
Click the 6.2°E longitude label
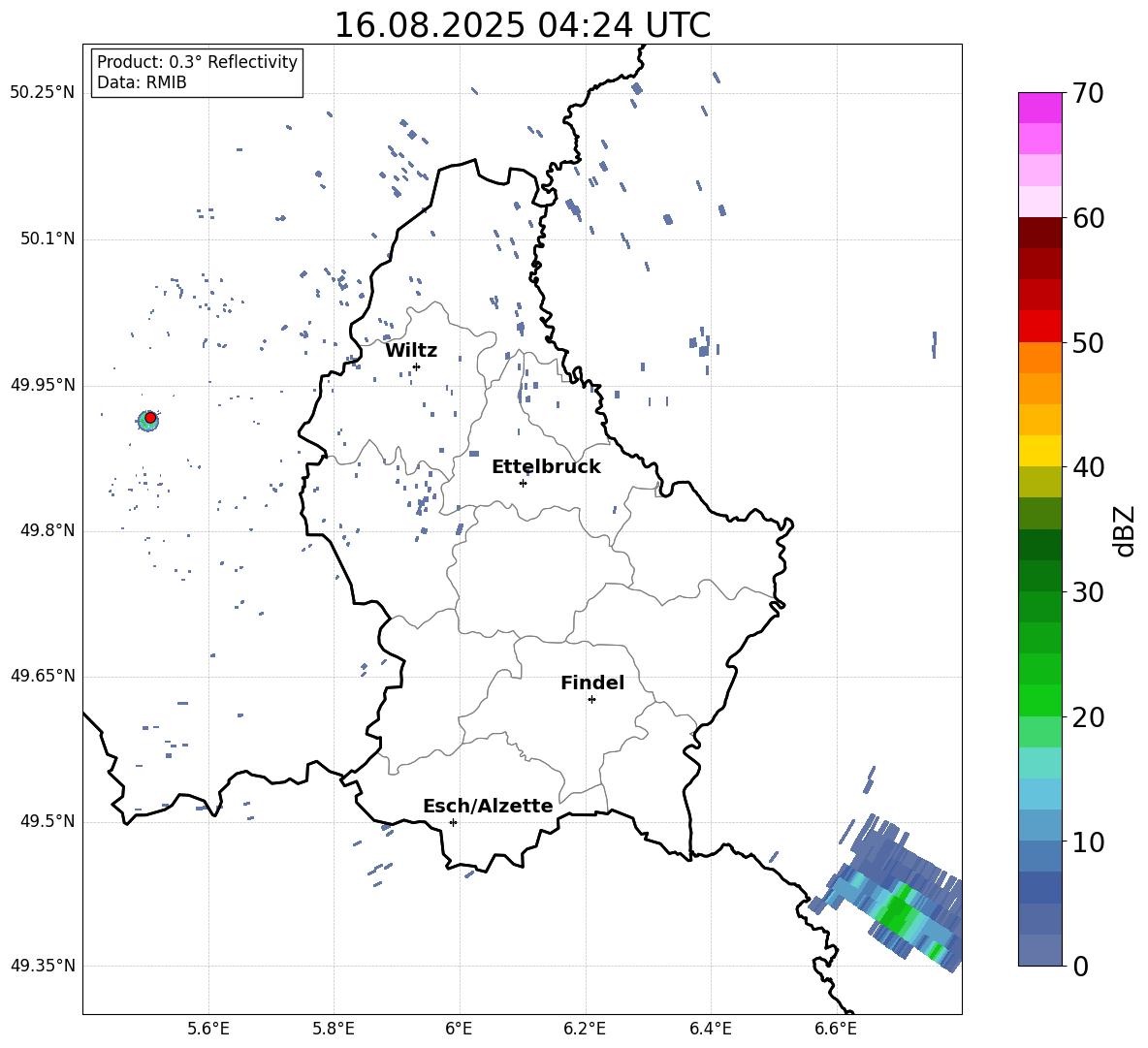(585, 1029)
